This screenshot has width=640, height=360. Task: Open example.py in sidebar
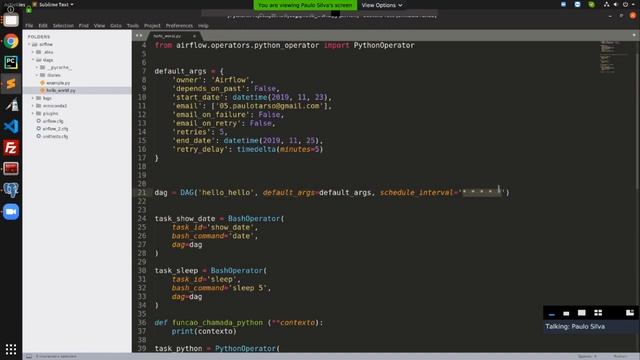point(58,83)
